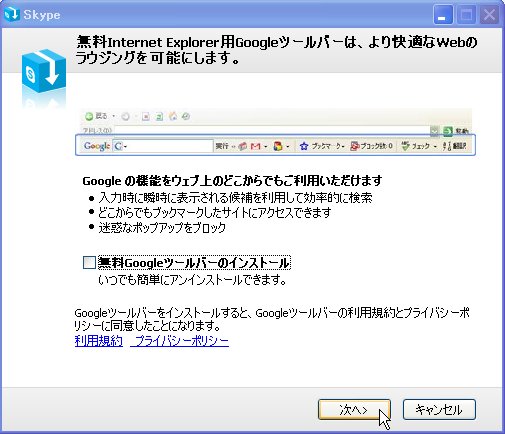Image resolution: width=505 pixels, height=434 pixels.
Task: Close the Skype installer window
Action: pos(489,15)
